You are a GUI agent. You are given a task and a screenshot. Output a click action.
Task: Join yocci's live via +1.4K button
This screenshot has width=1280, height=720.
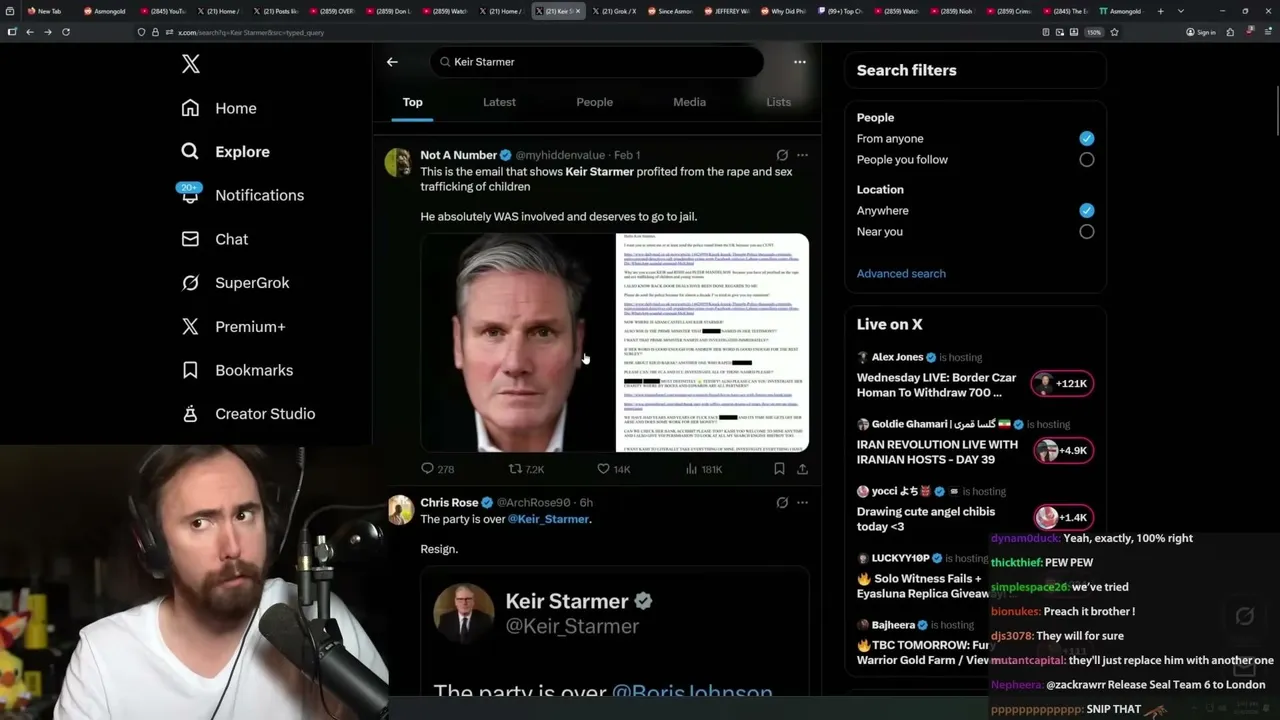coord(1063,518)
